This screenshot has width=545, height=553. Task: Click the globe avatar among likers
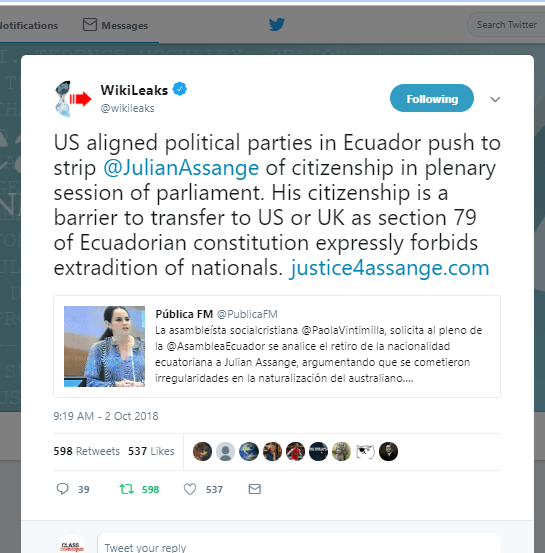point(249,451)
